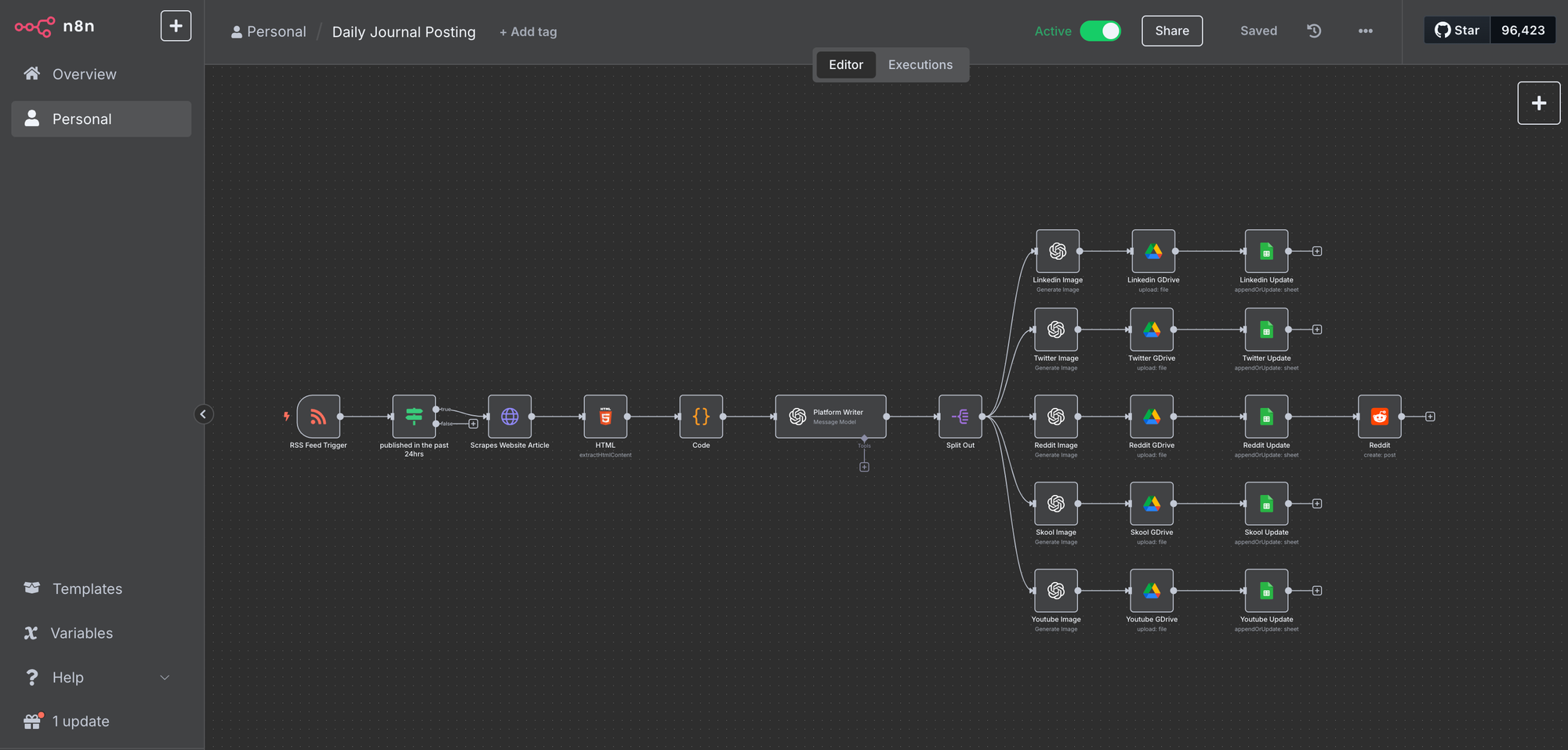Viewport: 1568px width, 750px height.
Task: Add node after Youtube Update output
Action: tap(1317, 591)
